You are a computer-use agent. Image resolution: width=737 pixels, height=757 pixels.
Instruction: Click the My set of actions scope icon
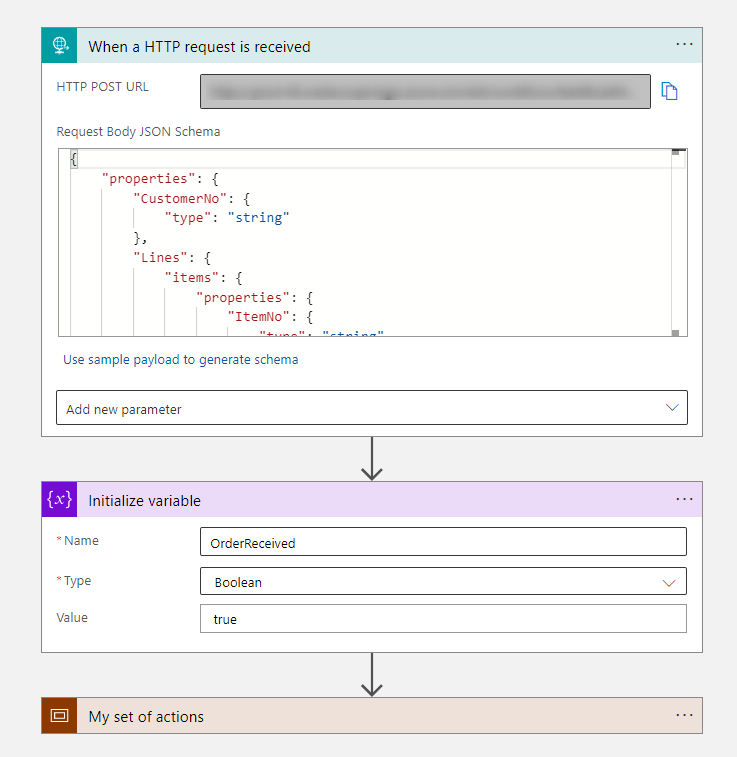point(59,716)
